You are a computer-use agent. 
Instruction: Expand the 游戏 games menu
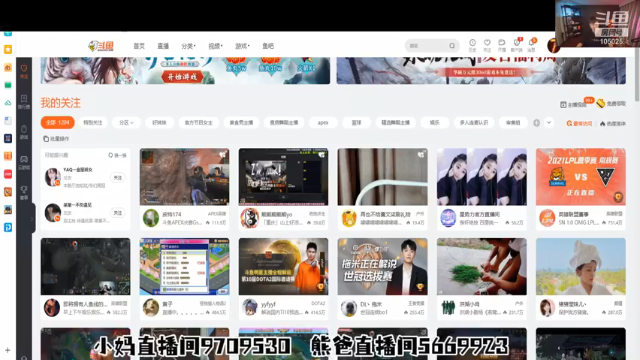242,46
